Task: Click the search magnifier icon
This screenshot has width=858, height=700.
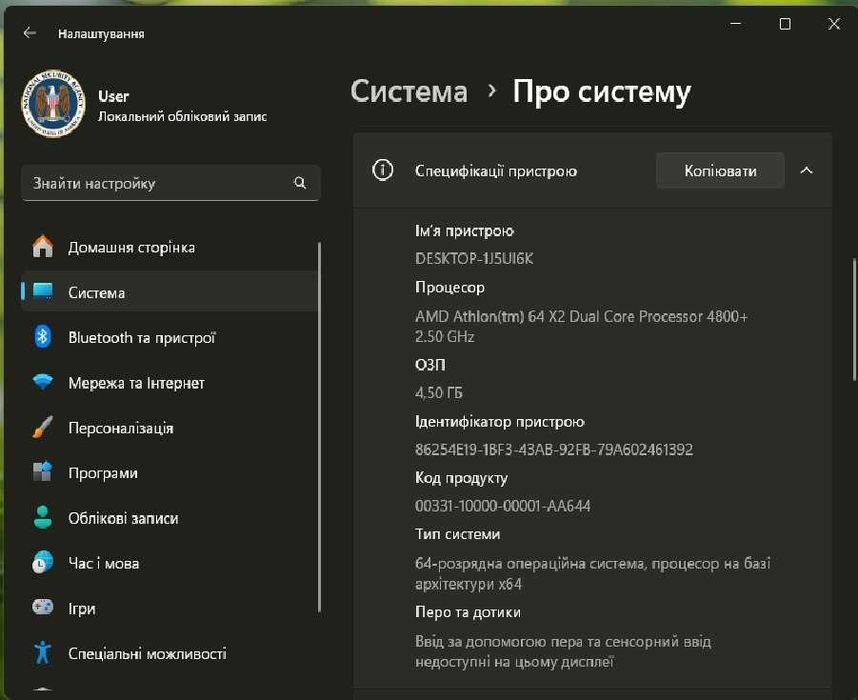Action: click(x=299, y=183)
